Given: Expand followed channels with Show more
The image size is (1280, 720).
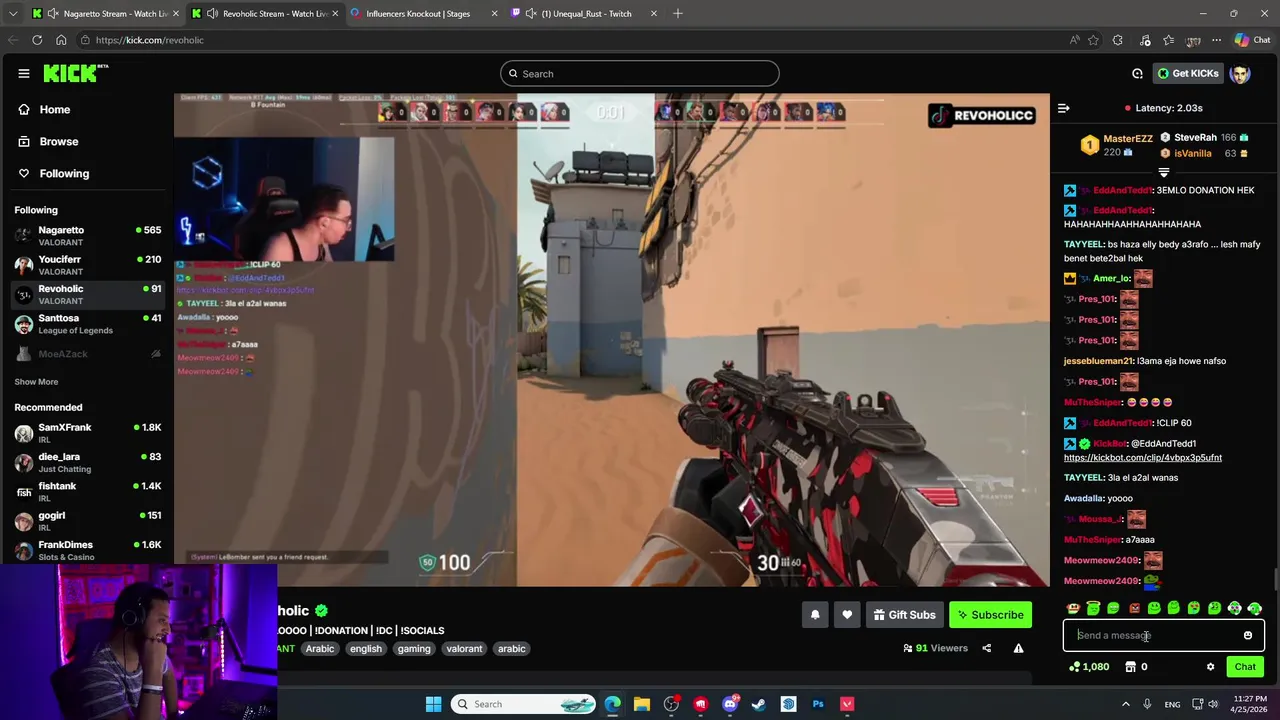Looking at the screenshot, I should point(36,382).
